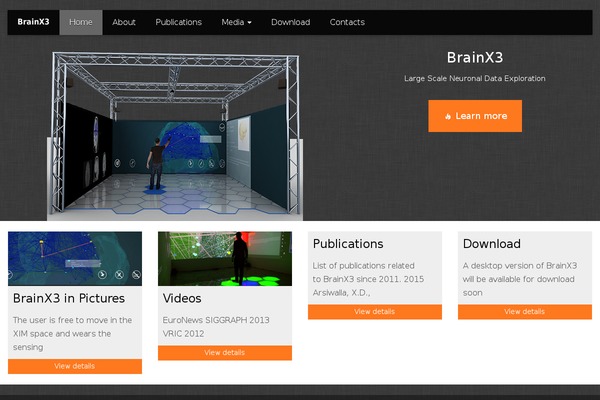The width and height of the screenshot is (600, 400).
Task: Go to the About page
Action: pyautogui.click(x=124, y=22)
